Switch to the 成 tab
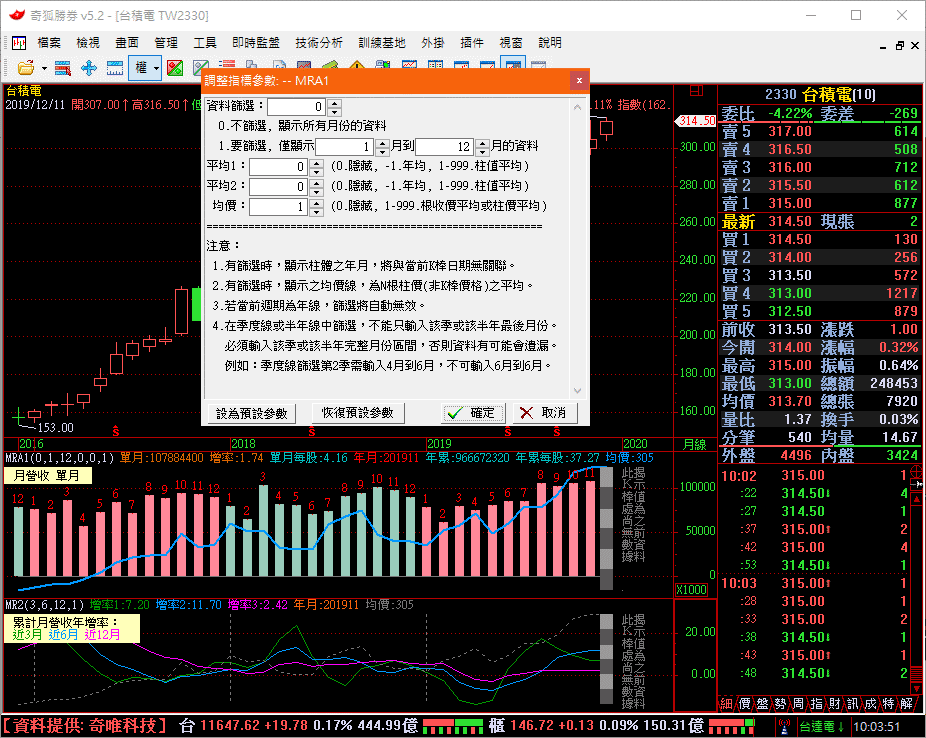Image resolution: width=926 pixels, height=738 pixels. (x=870, y=704)
